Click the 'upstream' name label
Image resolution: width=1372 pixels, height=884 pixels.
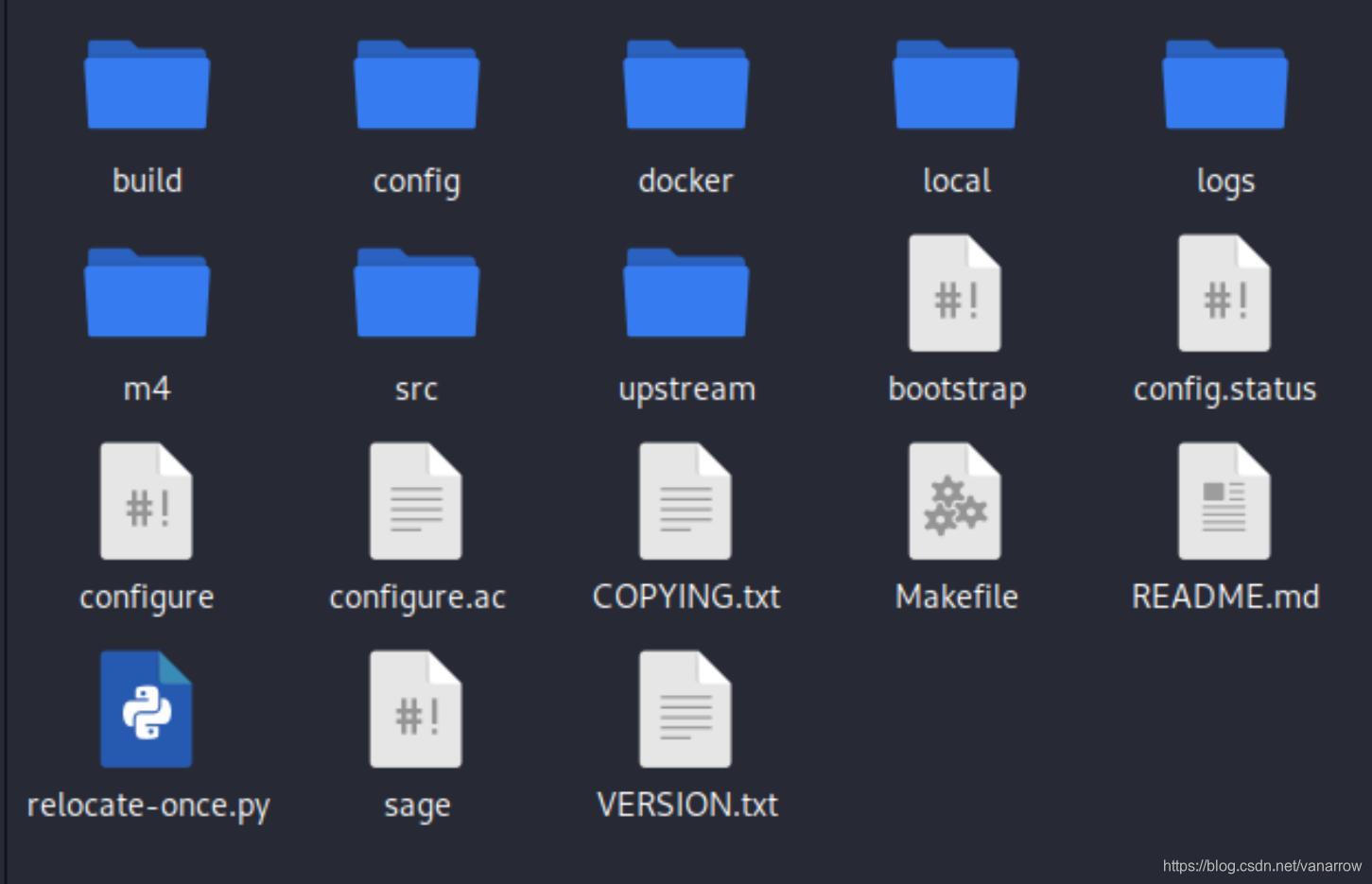687,390
